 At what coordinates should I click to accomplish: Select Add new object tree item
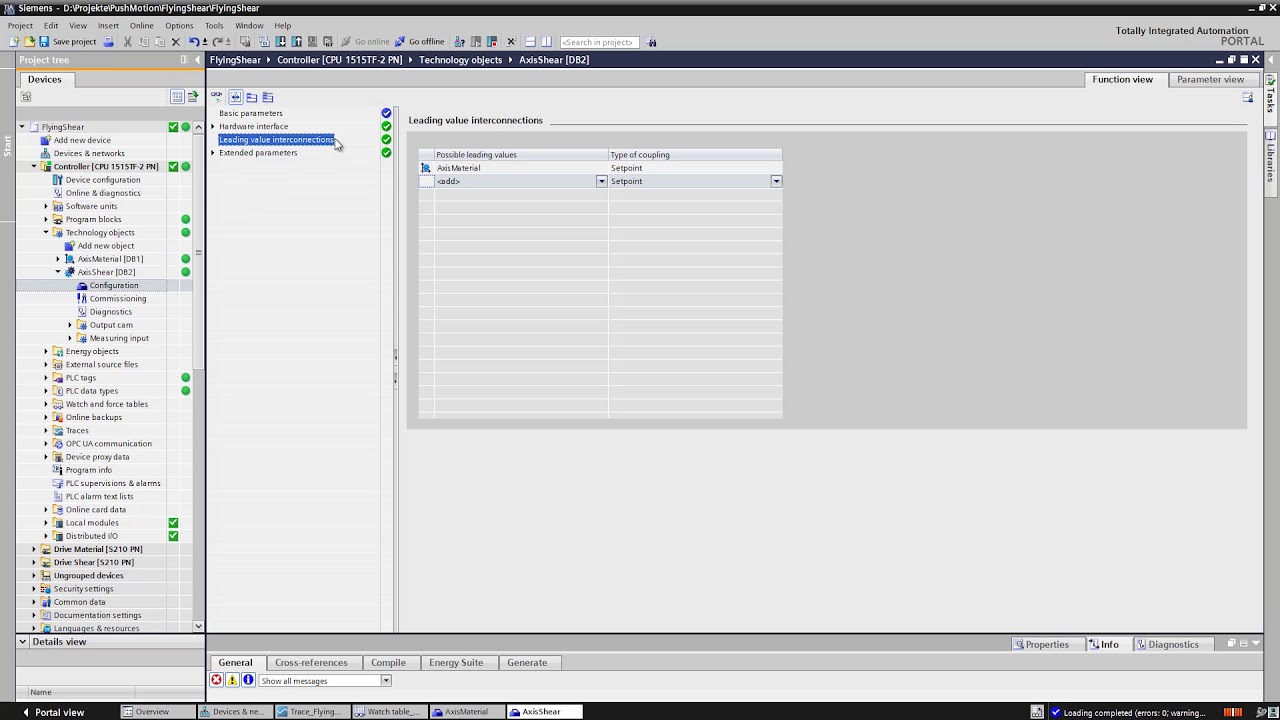(x=105, y=246)
